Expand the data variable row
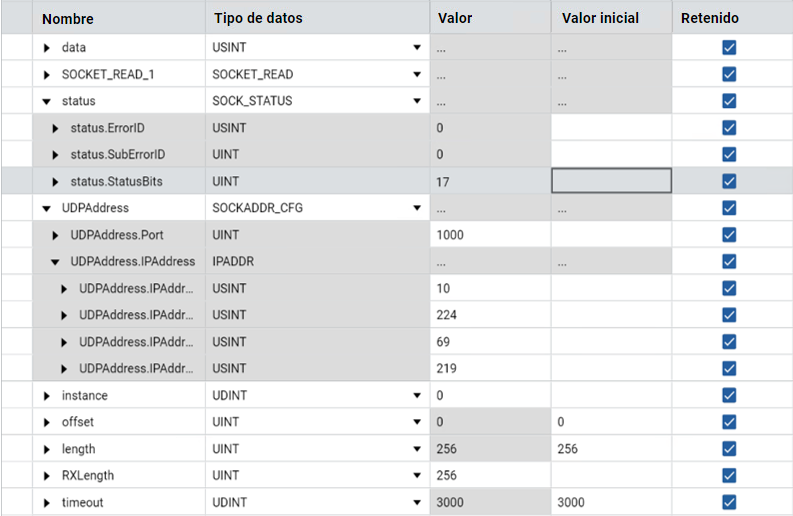The height and width of the screenshot is (516, 793). (x=47, y=47)
